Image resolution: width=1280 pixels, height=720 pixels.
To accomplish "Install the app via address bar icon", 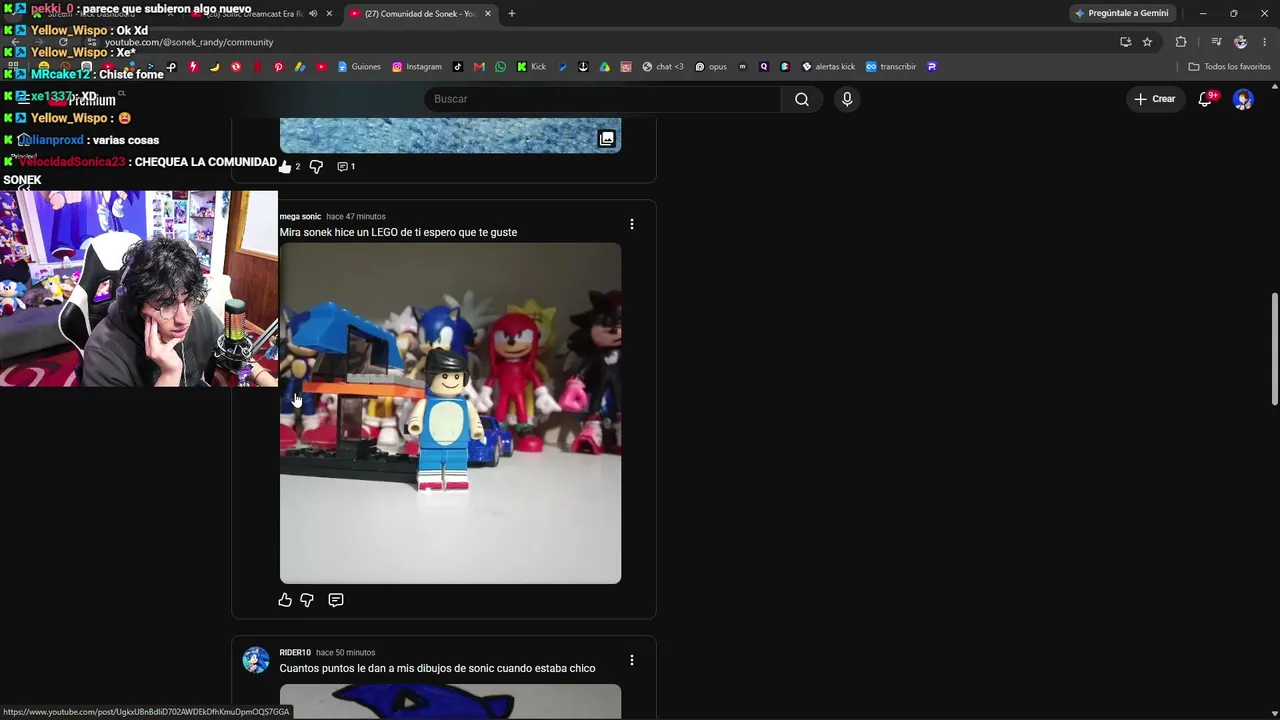I will point(1125,42).
